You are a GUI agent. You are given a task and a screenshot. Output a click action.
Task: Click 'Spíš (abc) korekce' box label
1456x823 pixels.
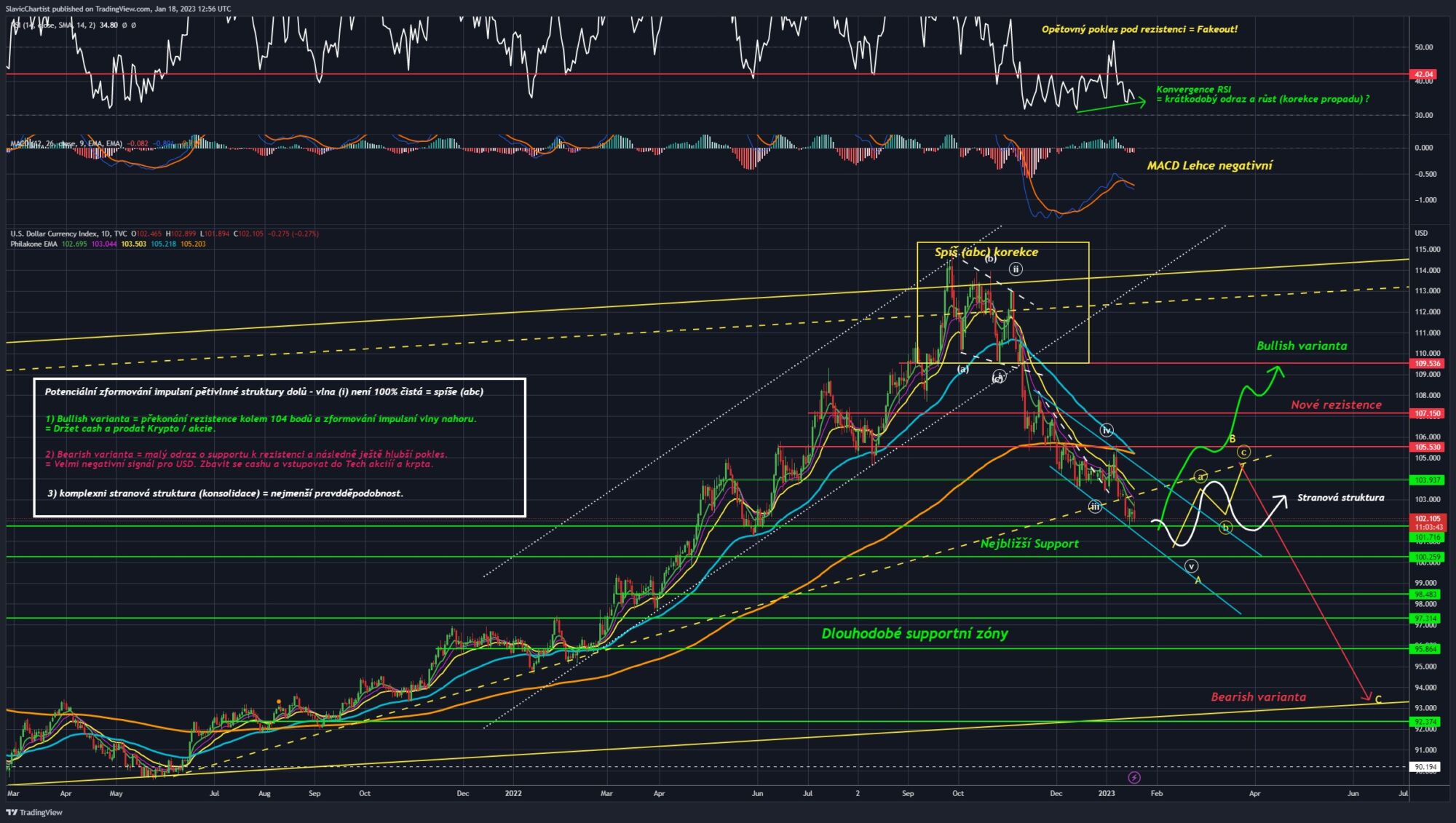(x=986, y=252)
